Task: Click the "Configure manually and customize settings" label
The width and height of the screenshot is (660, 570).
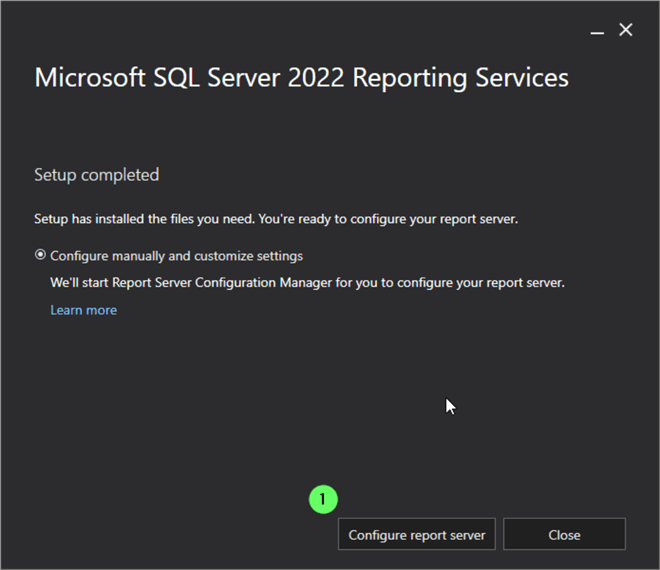Action: coord(176,256)
